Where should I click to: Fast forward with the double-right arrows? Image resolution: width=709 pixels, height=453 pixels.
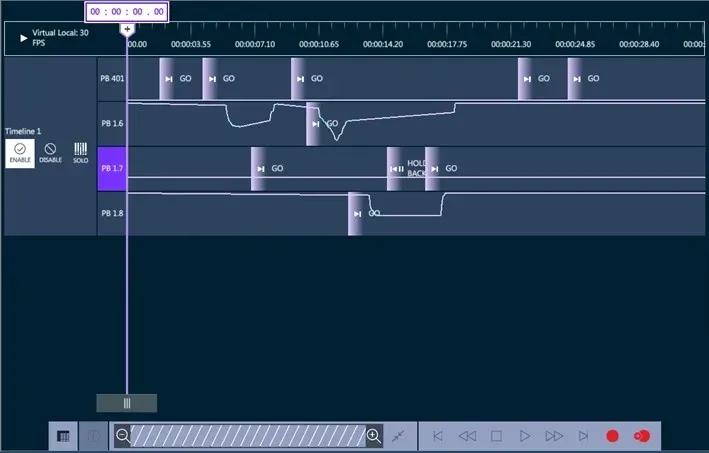coord(554,436)
